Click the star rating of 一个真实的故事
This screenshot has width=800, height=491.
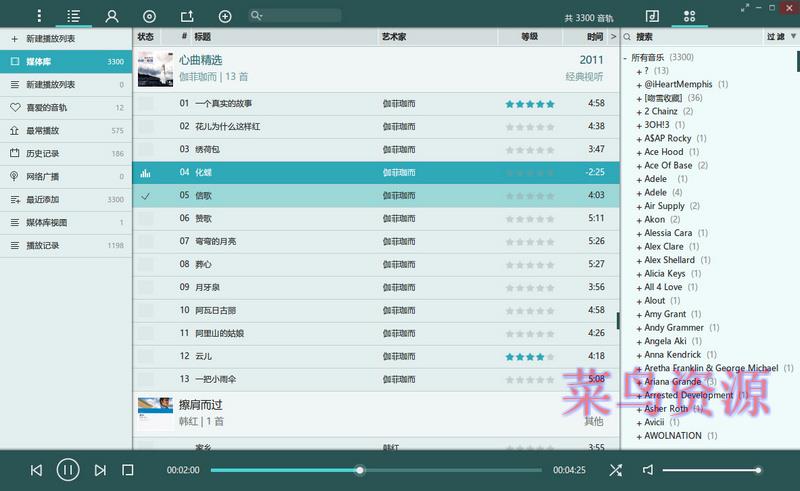point(530,104)
